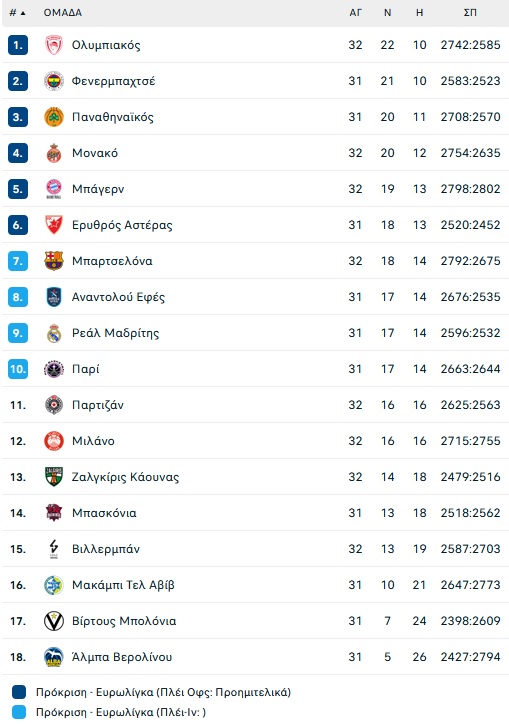Sort by the ΣΠ points header
509x724 pixels.
point(470,13)
